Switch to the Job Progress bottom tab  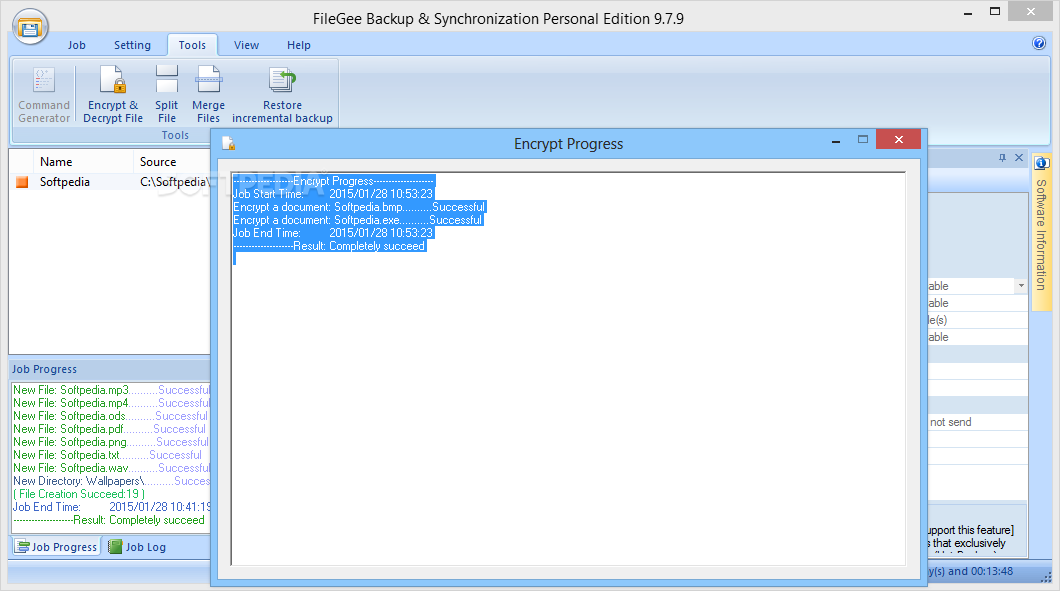click(x=57, y=546)
